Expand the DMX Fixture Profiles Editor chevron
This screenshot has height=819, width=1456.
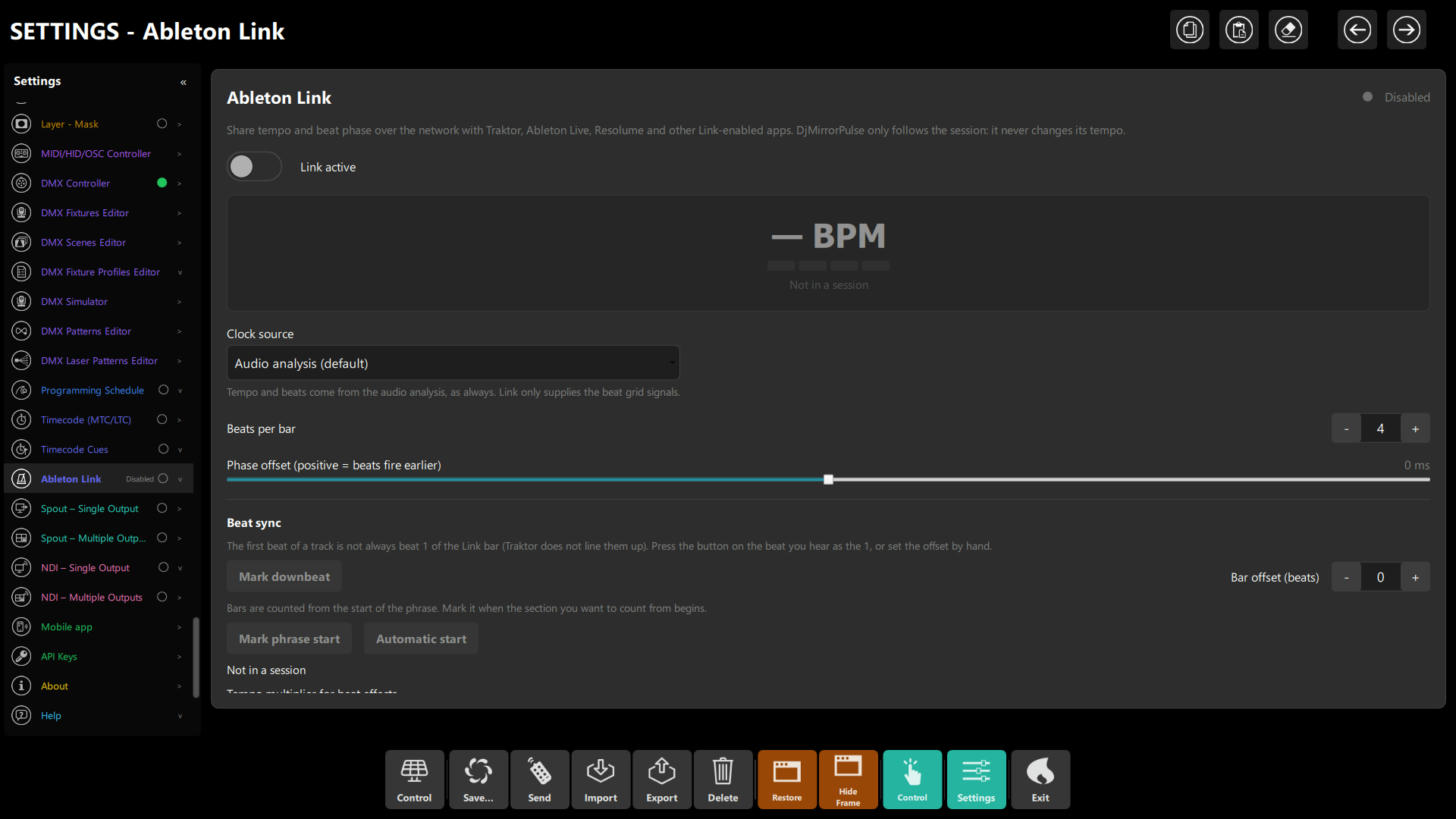180,272
